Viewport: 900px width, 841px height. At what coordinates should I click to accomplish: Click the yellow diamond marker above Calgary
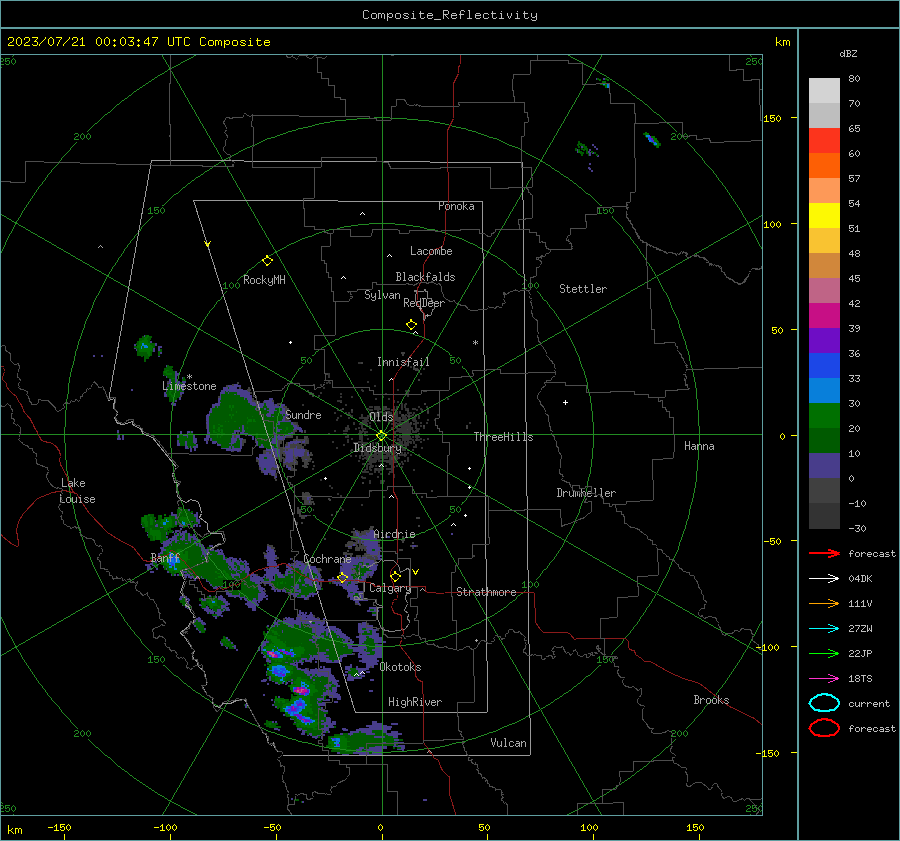click(x=395, y=576)
